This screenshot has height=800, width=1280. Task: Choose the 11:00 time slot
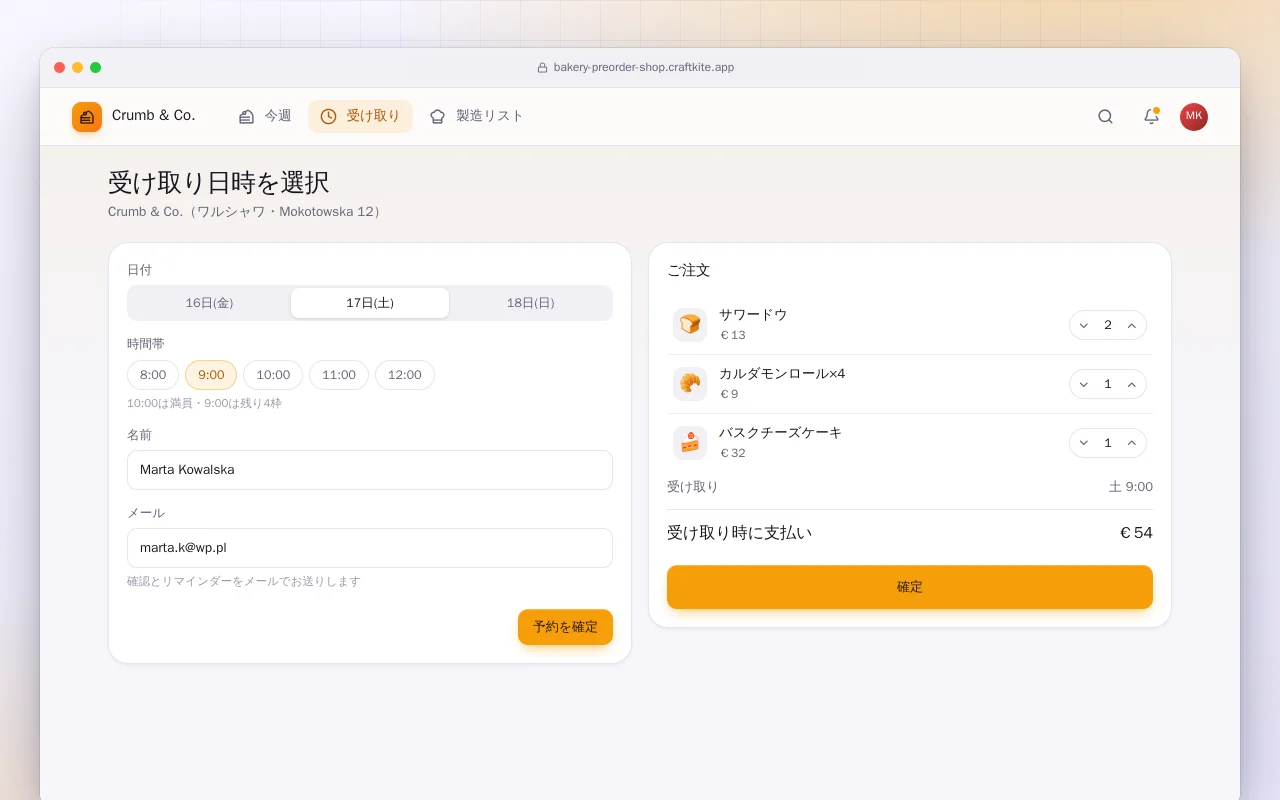[x=339, y=375]
